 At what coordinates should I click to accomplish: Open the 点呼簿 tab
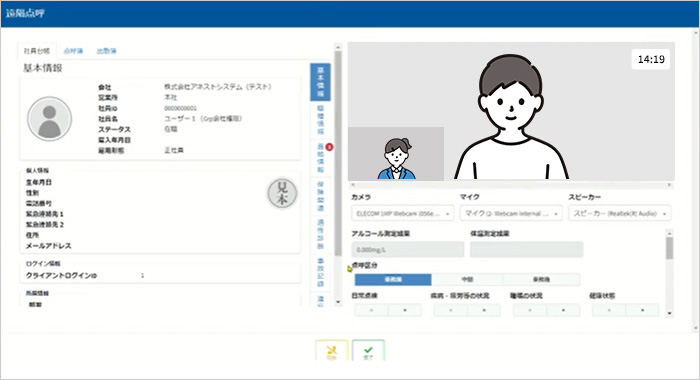pos(73,51)
